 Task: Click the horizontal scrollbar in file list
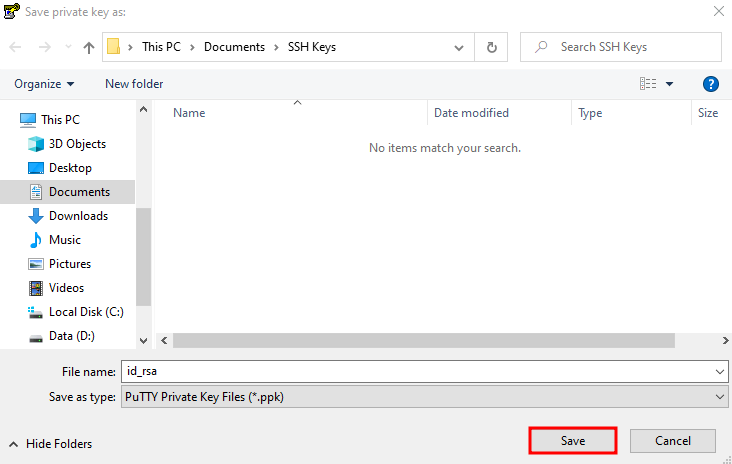tap(424, 340)
